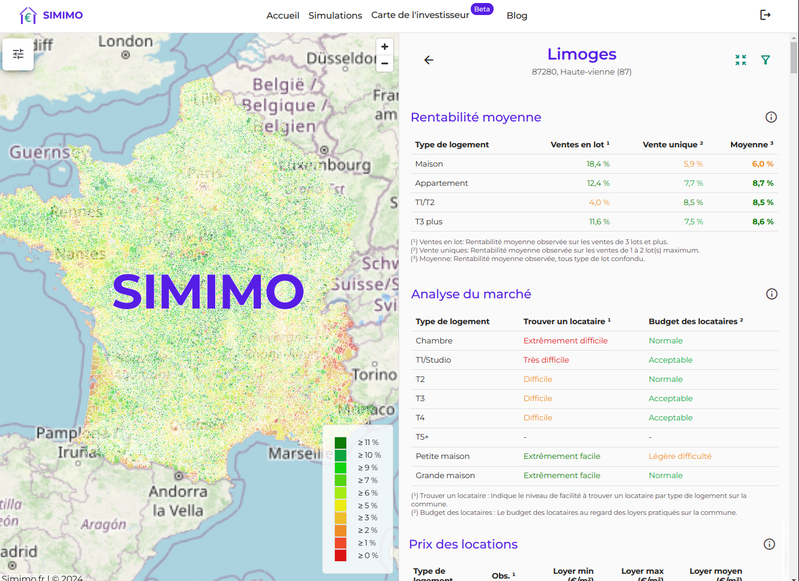The image size is (799, 581).
Task: Click the Simimo.fr copyright text
Action: pyautogui.click(x=43, y=577)
